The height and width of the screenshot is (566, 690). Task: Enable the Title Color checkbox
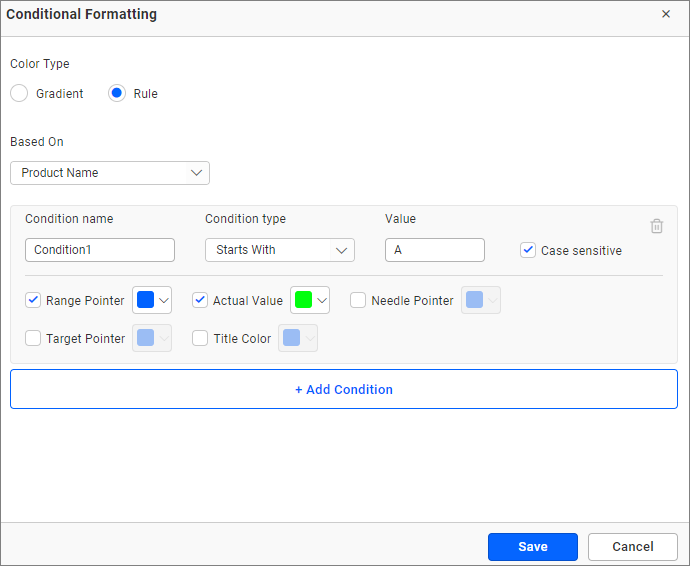200,338
